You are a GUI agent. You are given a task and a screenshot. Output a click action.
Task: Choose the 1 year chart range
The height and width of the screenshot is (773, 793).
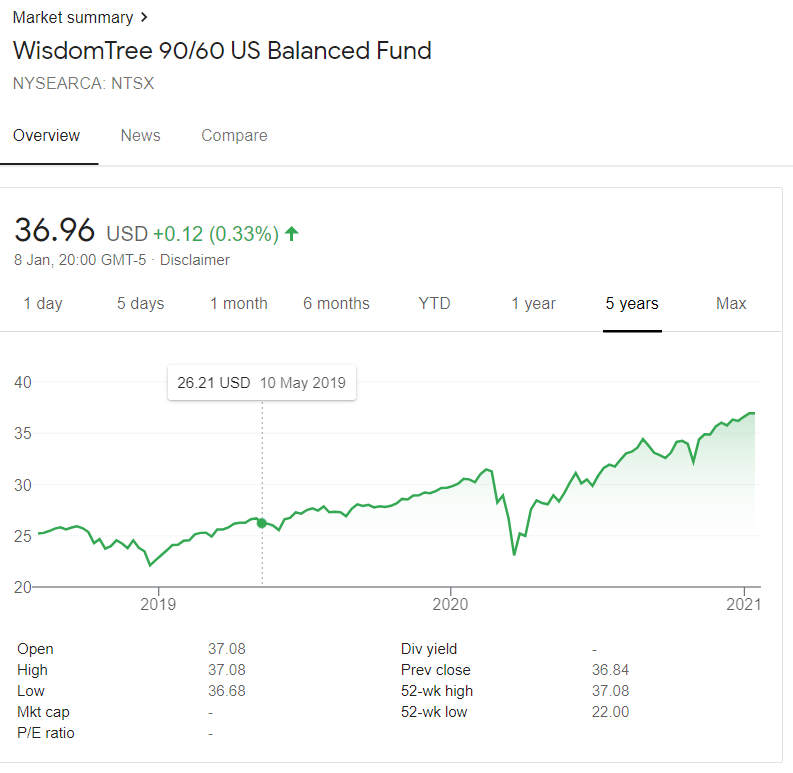point(534,304)
